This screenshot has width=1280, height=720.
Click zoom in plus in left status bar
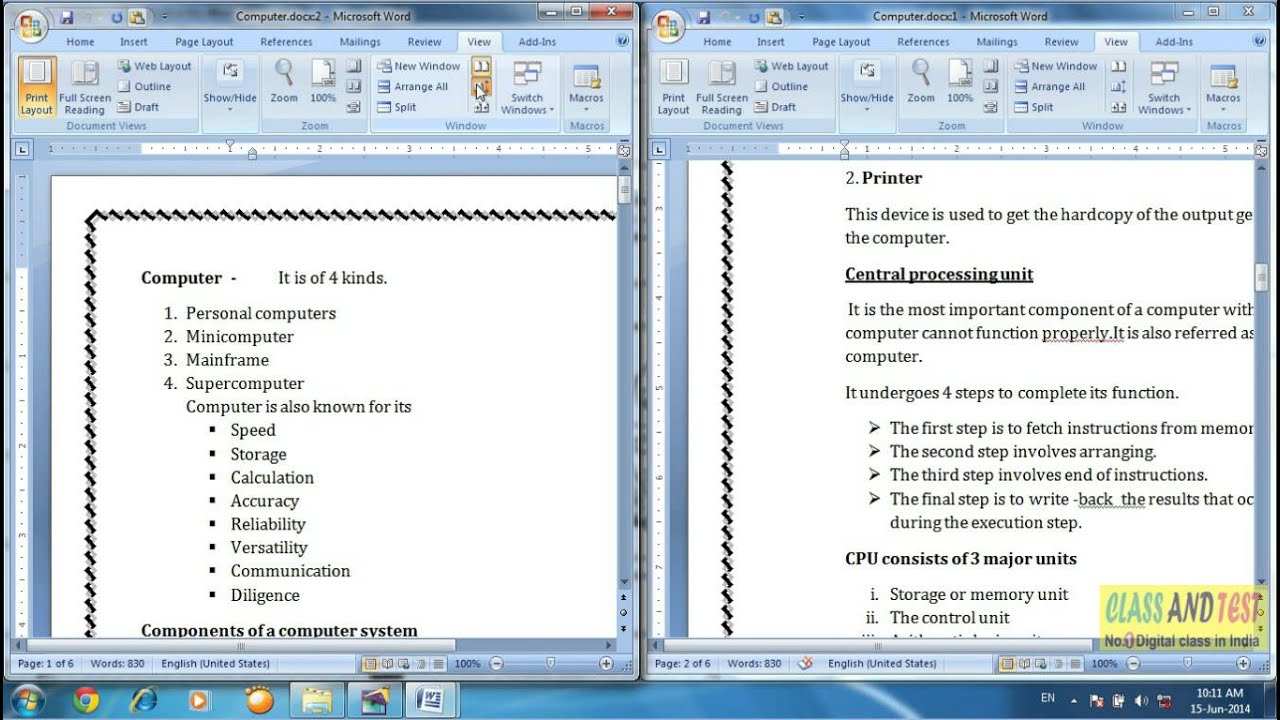606,663
